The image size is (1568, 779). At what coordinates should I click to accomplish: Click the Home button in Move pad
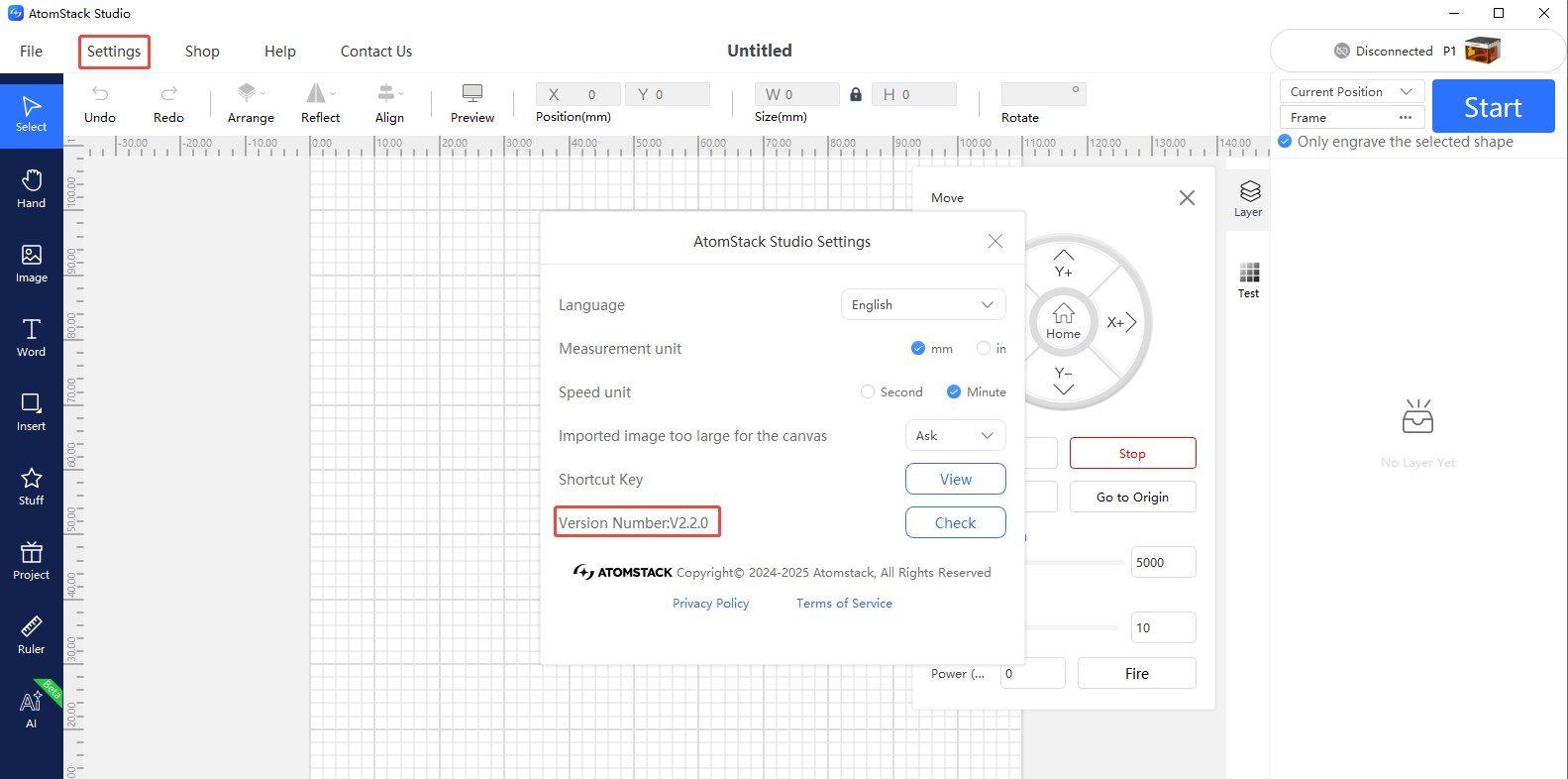[1064, 321]
